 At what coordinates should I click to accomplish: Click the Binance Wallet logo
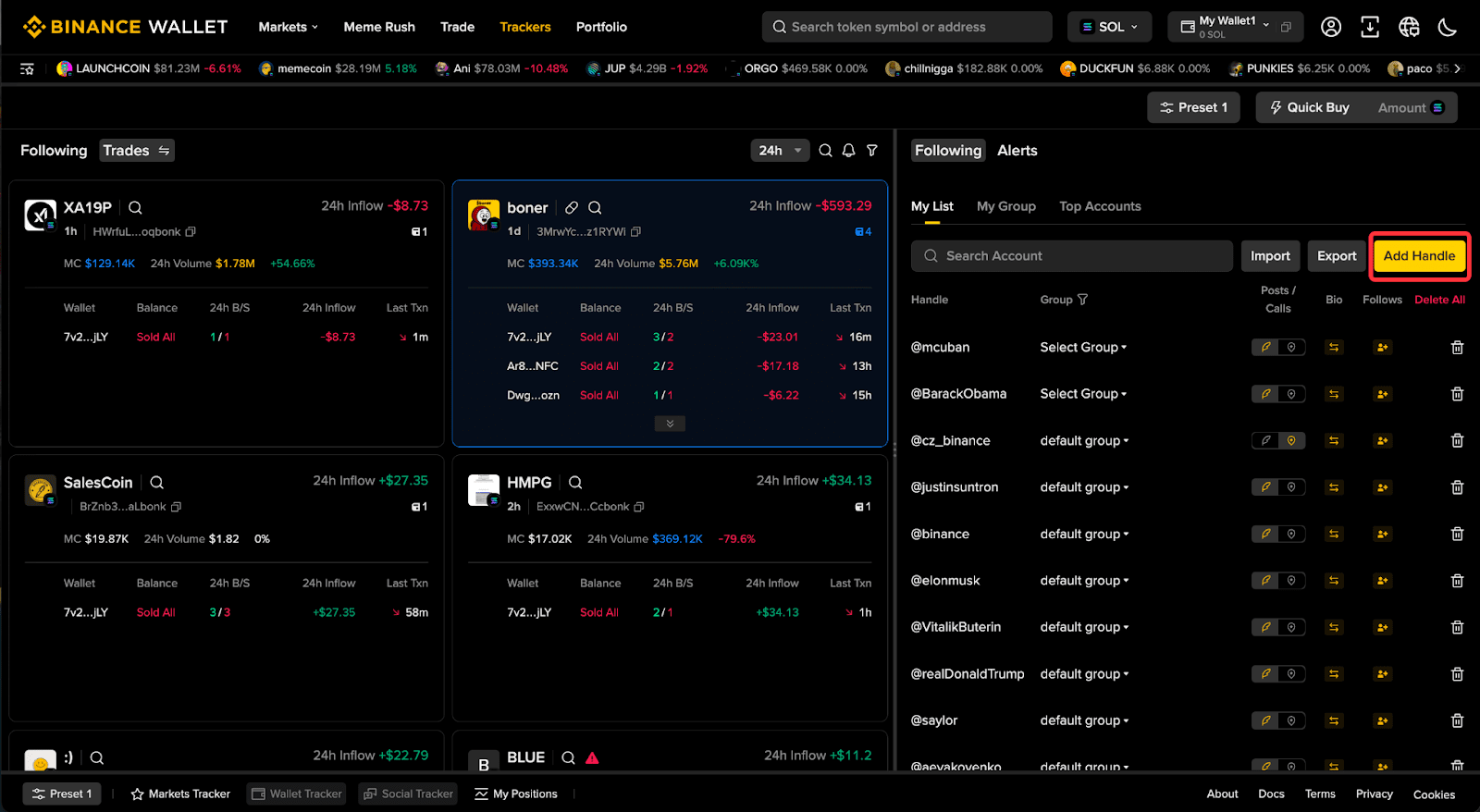(125, 27)
